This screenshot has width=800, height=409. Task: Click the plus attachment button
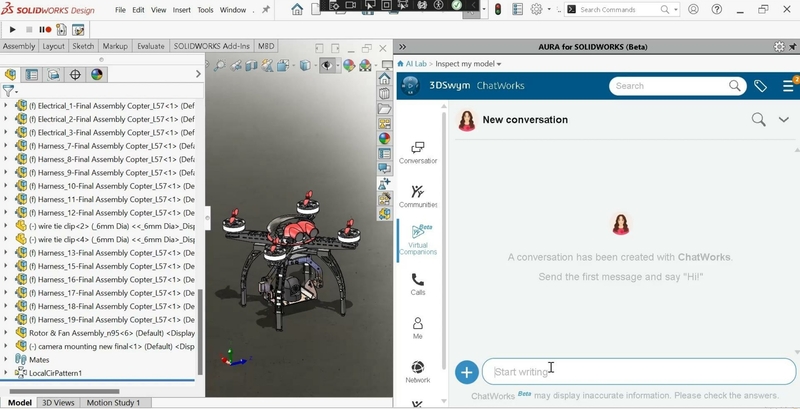point(466,372)
